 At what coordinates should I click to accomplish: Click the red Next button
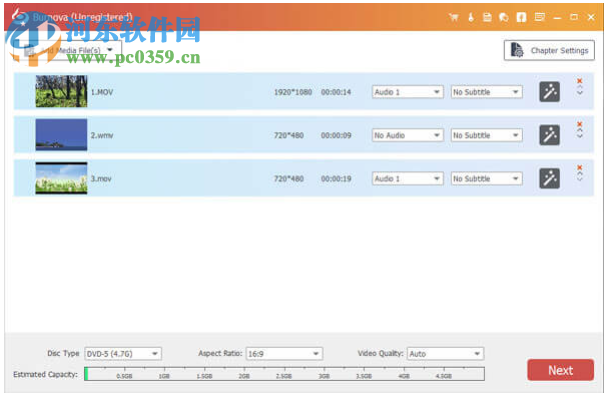(x=560, y=370)
